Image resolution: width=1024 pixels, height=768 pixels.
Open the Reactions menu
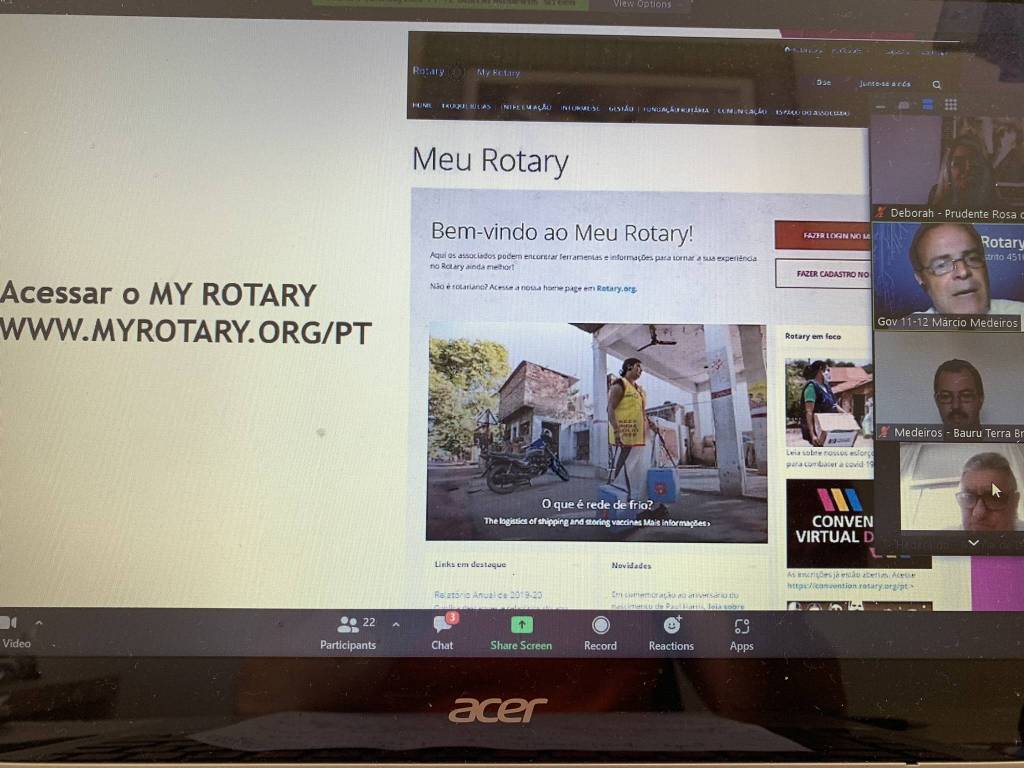pyautogui.click(x=671, y=632)
